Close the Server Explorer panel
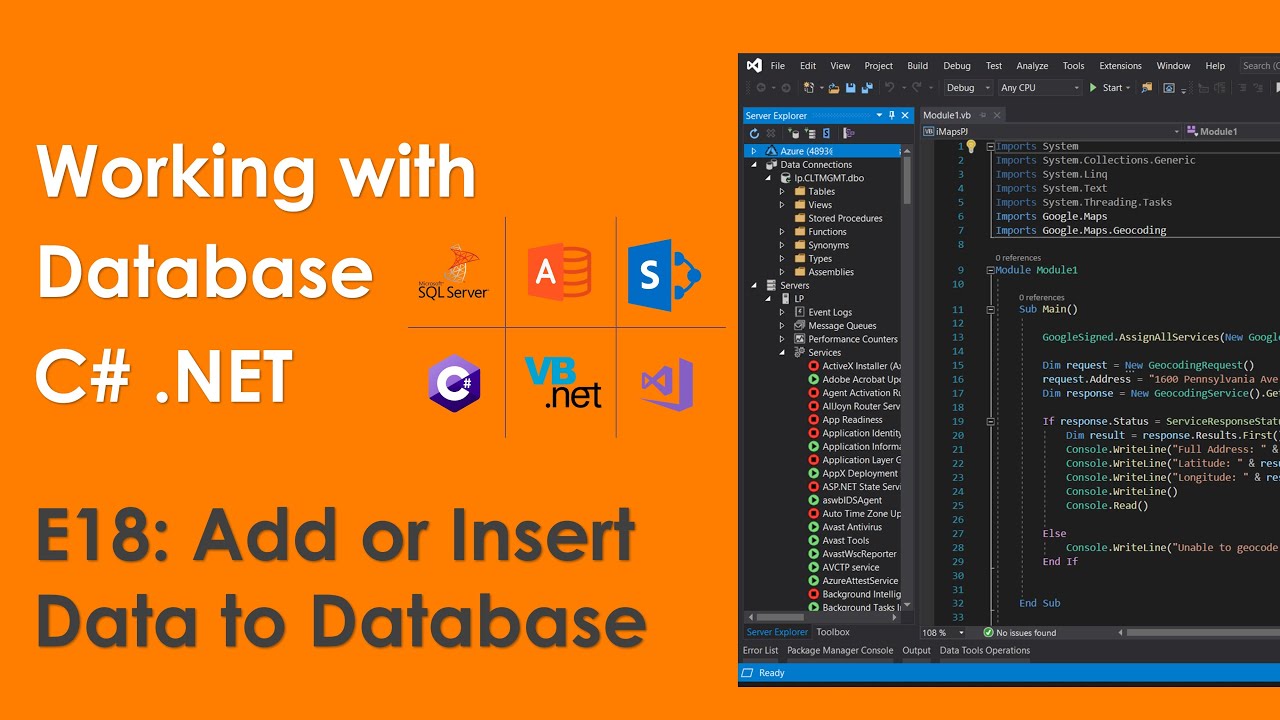 [x=905, y=116]
